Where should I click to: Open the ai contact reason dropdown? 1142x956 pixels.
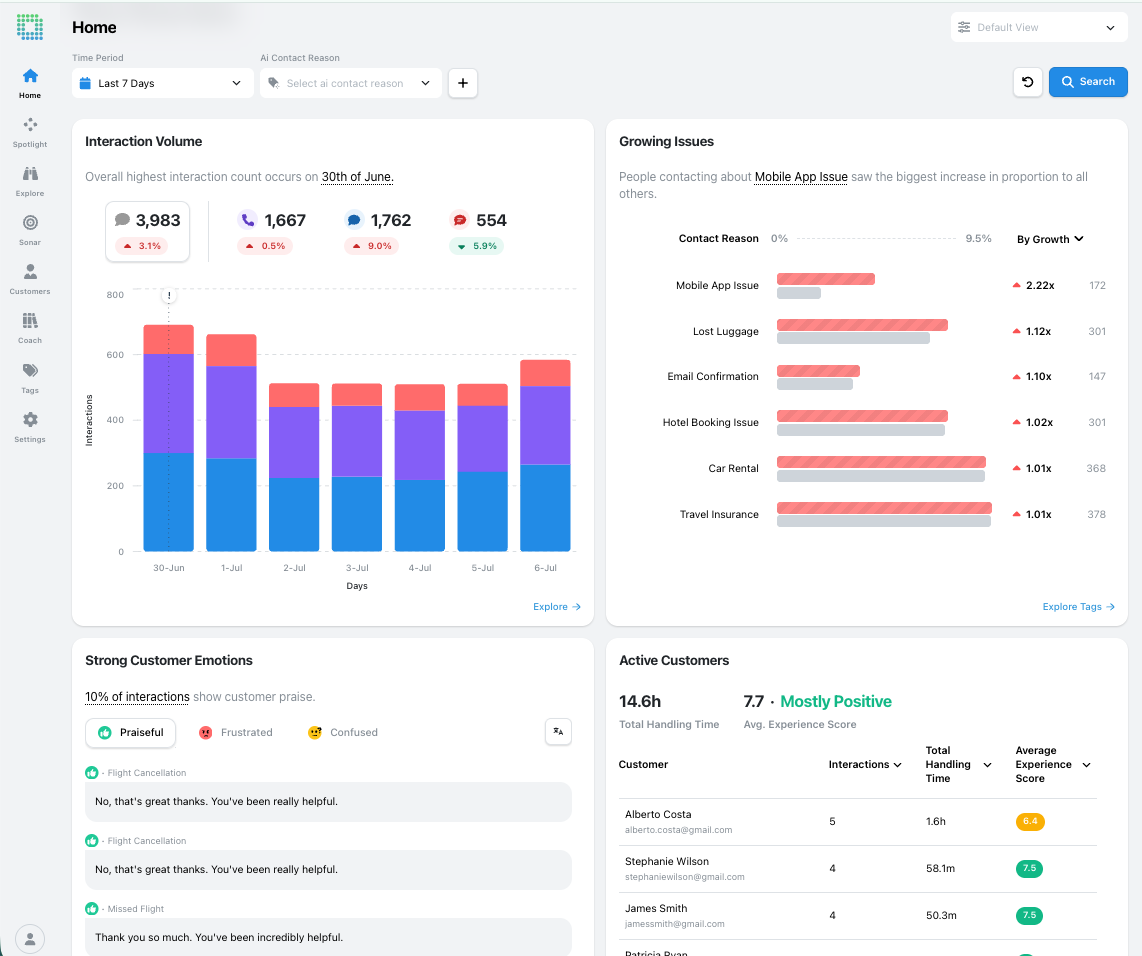point(350,83)
